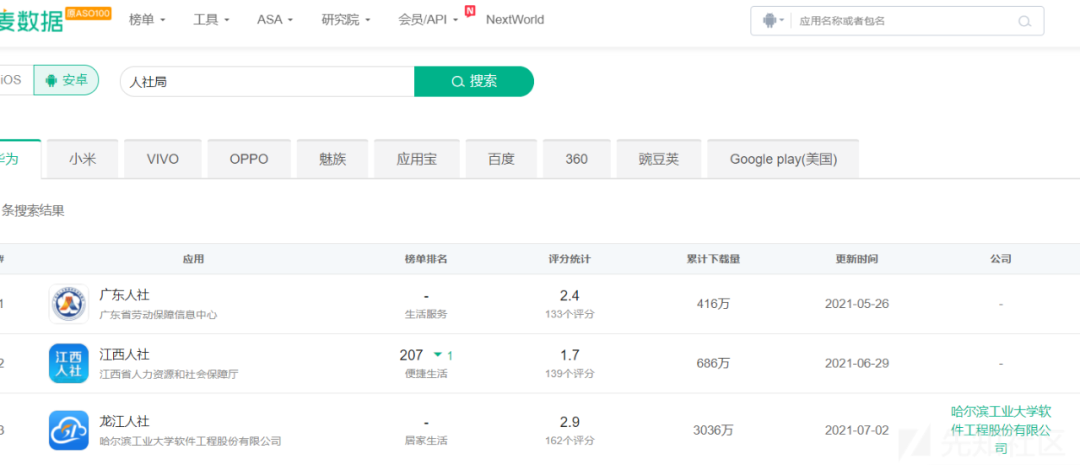Open the 哈尔滨工业大学软件工程股份有限公司 company link
This screenshot has height=465, width=1080.
pyautogui.click(x=1001, y=429)
